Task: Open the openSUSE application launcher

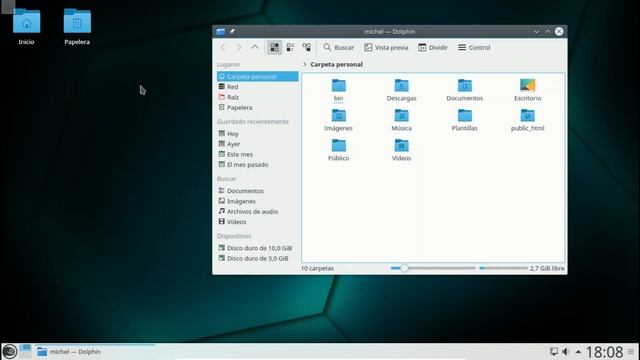Action: click(9, 351)
